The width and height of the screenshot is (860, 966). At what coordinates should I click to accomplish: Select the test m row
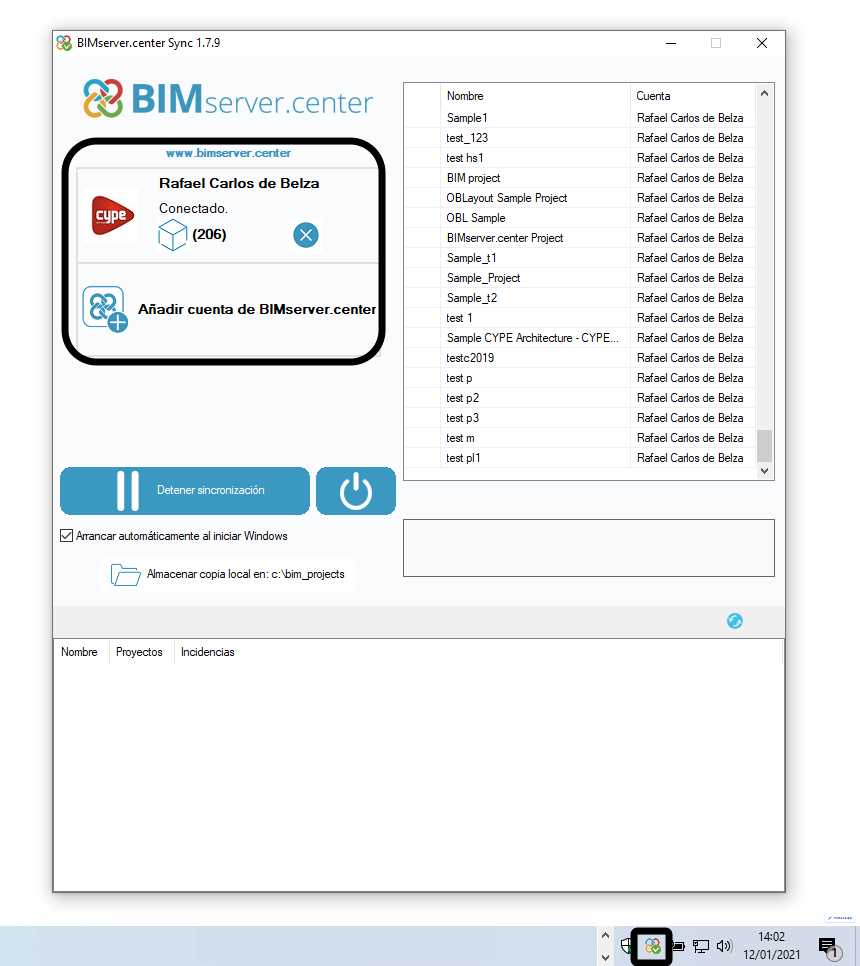(580, 438)
